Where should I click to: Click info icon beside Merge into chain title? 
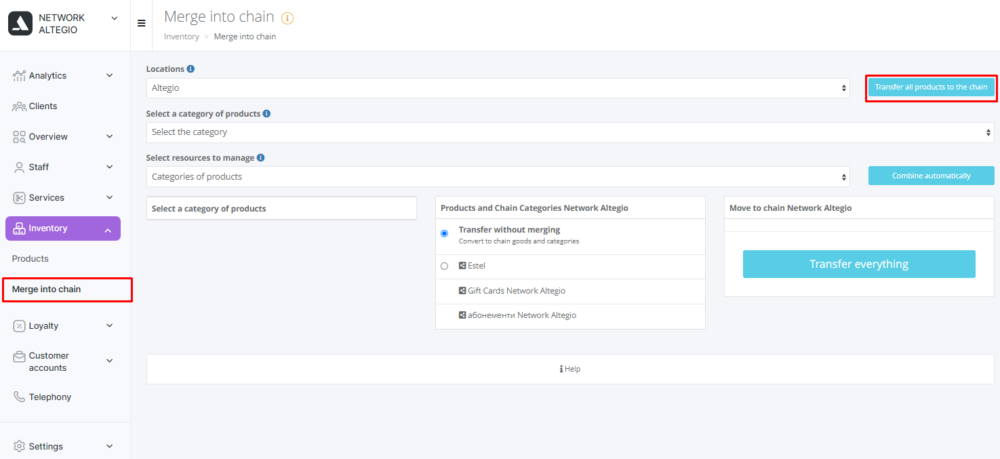(288, 18)
